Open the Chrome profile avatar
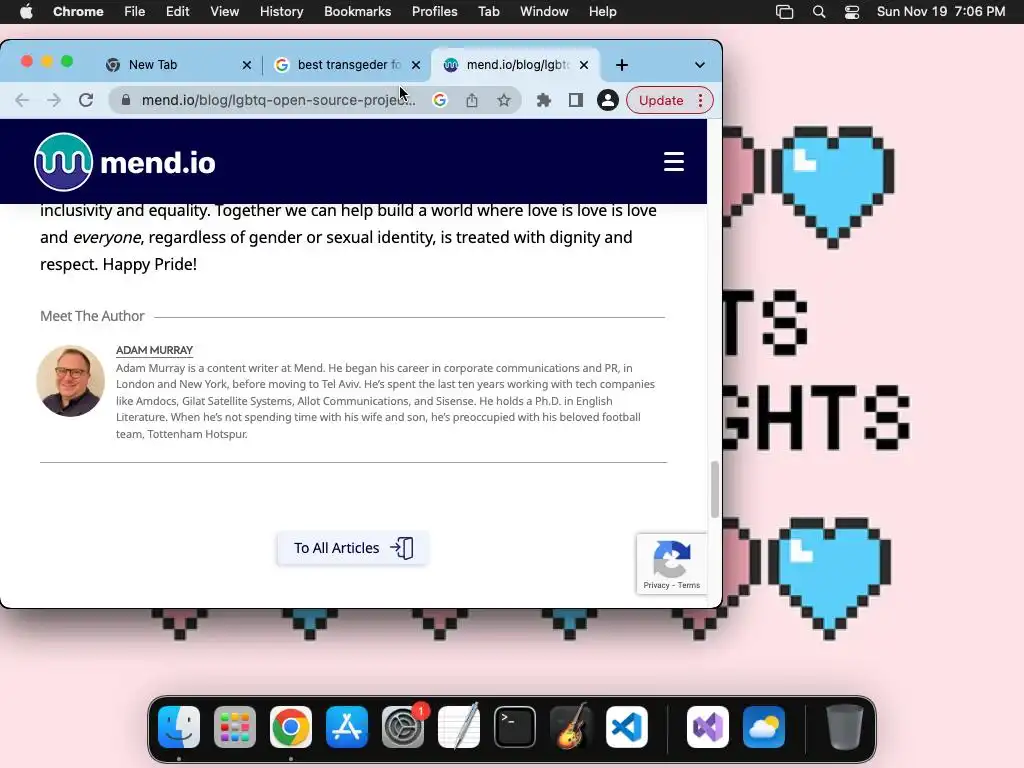1024x768 pixels. coord(607,100)
